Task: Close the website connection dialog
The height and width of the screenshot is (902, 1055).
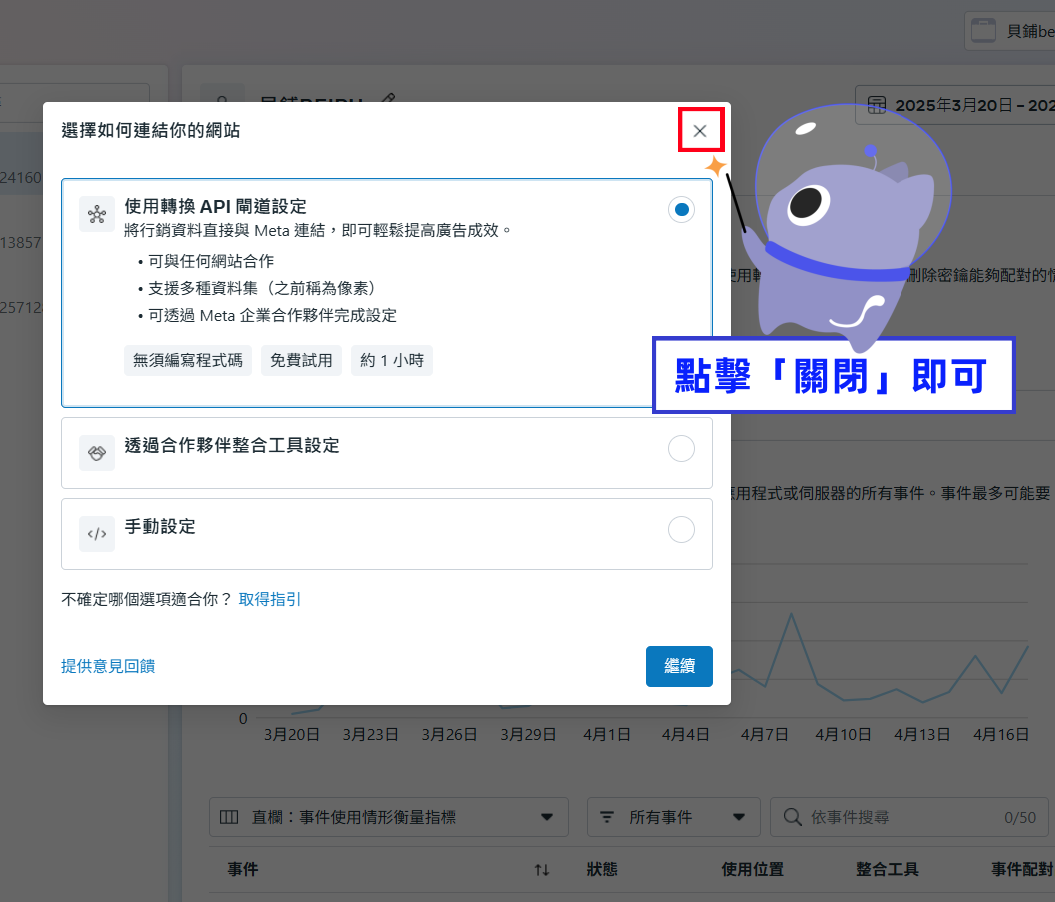Action: pyautogui.click(x=700, y=130)
